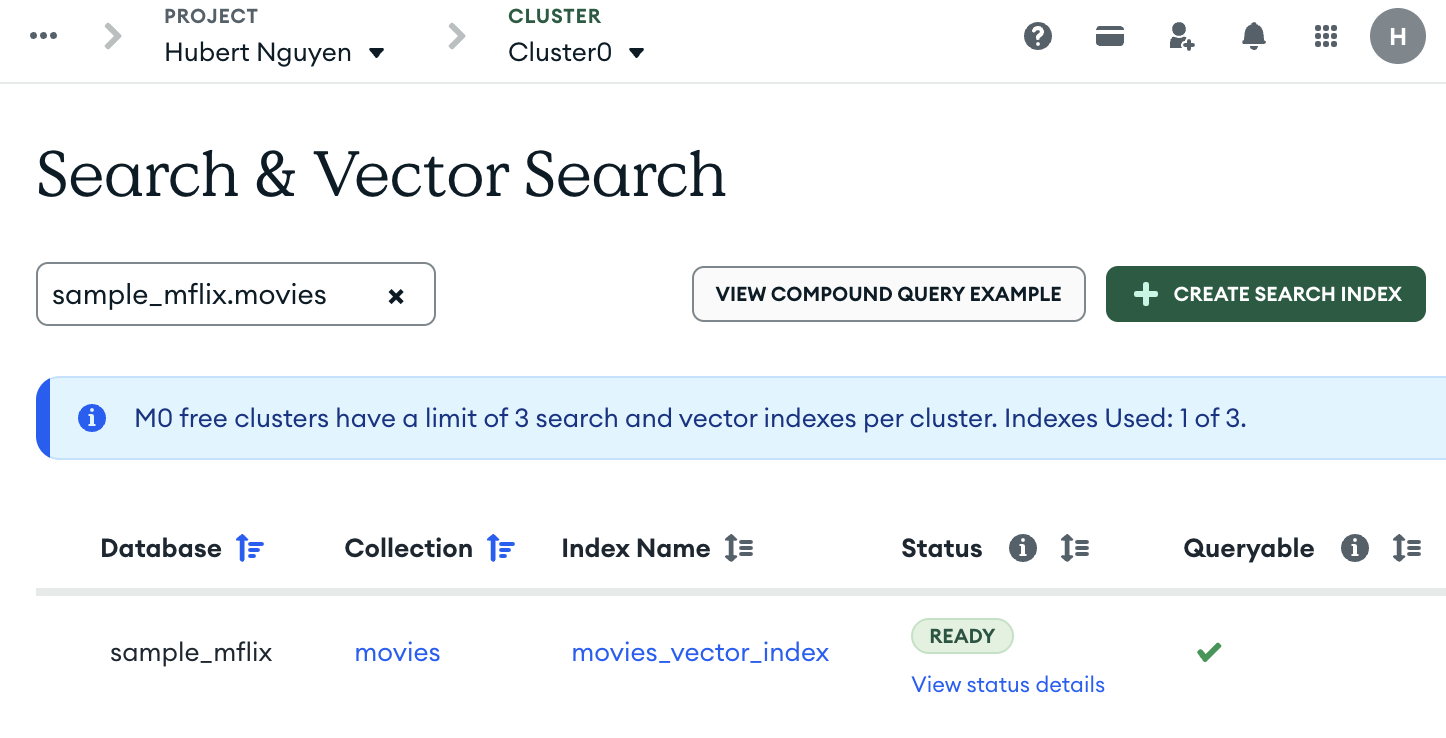1446x738 pixels.
Task: Toggle sort on the Collection column
Action: (500, 548)
